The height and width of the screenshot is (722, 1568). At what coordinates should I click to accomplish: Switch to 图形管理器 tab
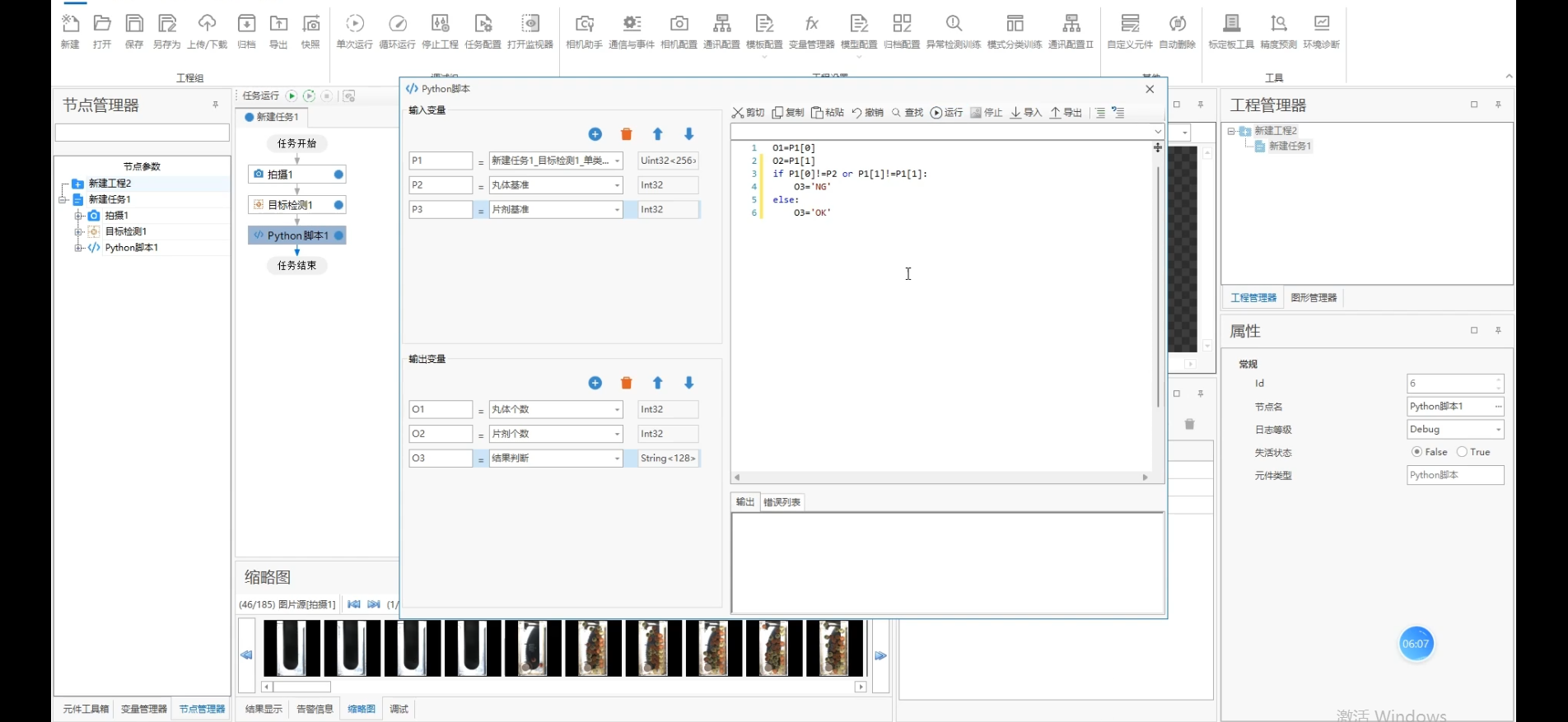[1314, 298]
